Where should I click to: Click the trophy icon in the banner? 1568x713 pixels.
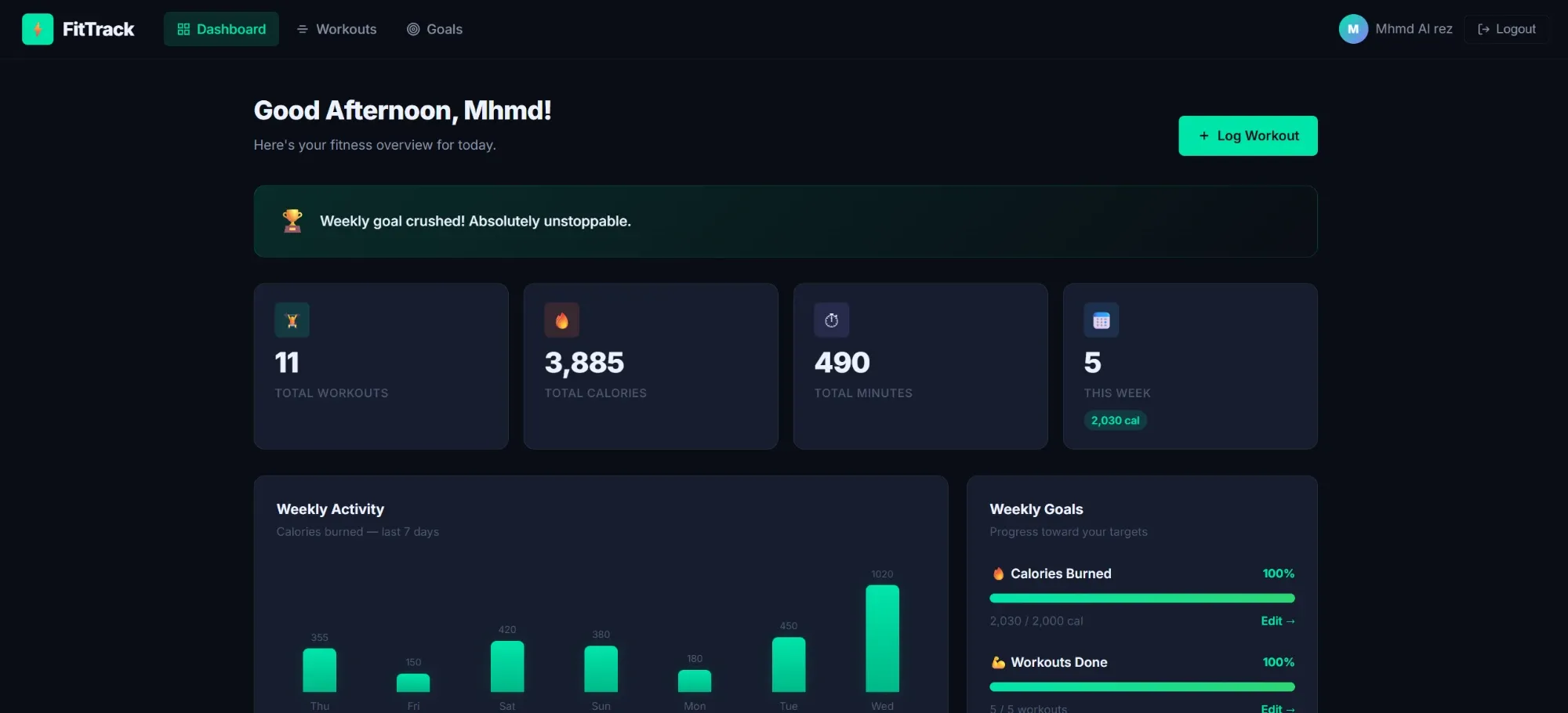tap(292, 221)
